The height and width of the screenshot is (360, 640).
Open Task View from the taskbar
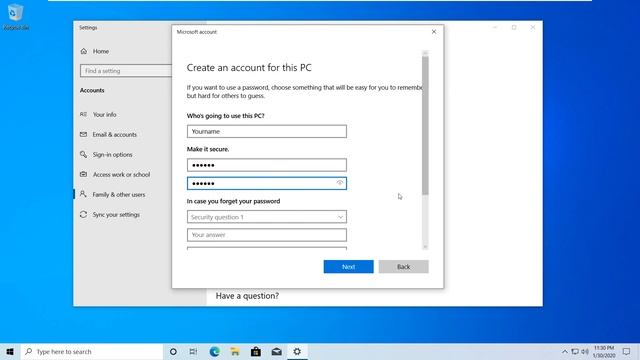pos(193,351)
